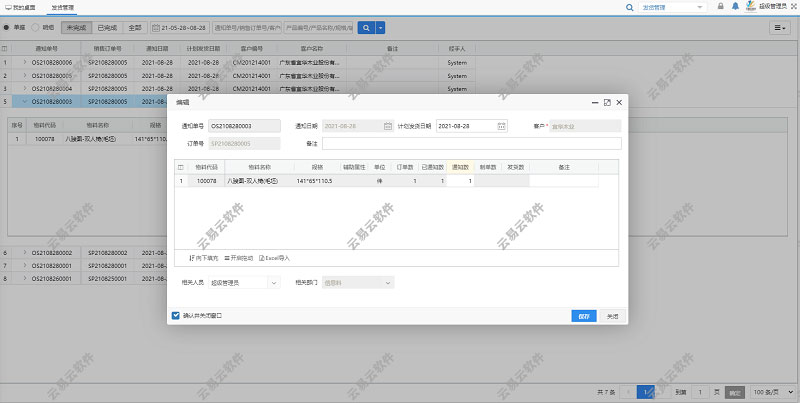The image size is (800, 403).
Task: Click the confirm button beside page jump field
Action: pos(735,392)
